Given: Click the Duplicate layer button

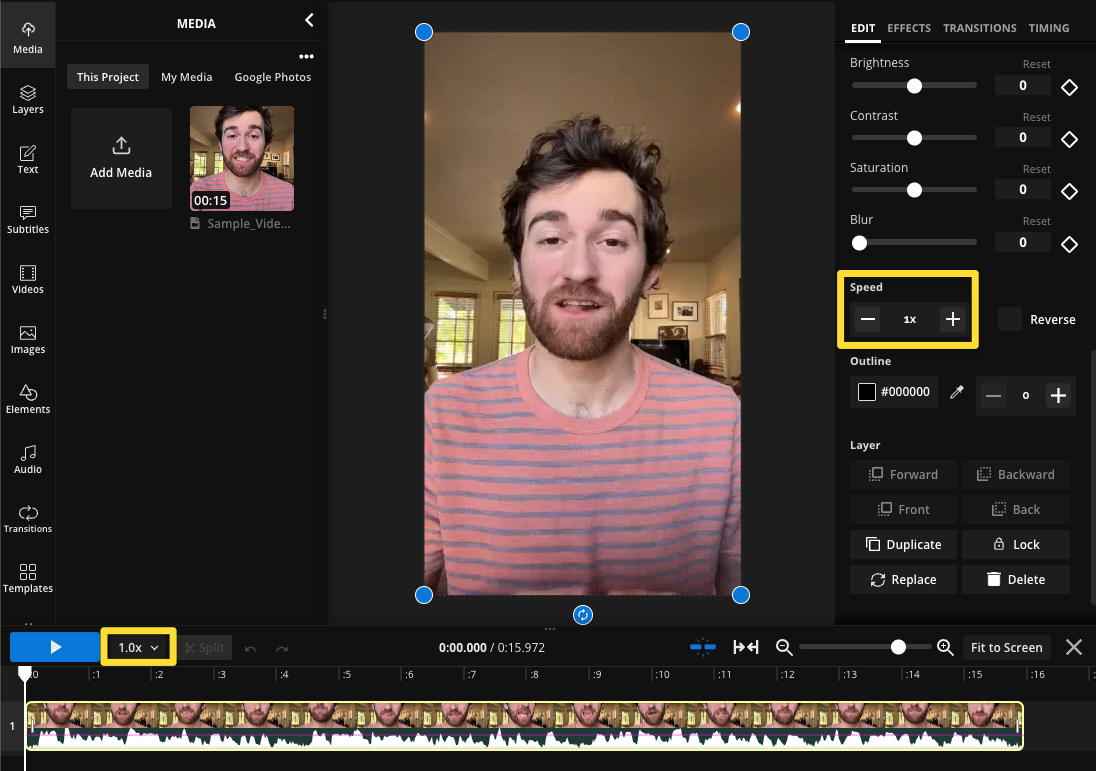Looking at the screenshot, I should [903, 545].
